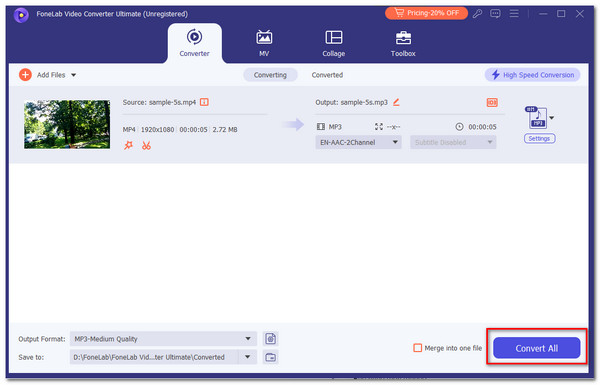Image resolution: width=600 pixels, height=385 pixels.
Task: Click the Convert All button
Action: click(536, 348)
